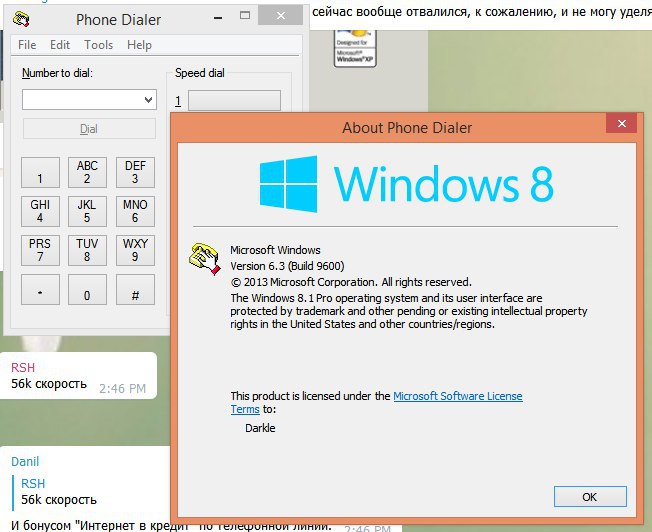
Task: Click RSH sender name in first chat bubble
Action: tap(23, 368)
